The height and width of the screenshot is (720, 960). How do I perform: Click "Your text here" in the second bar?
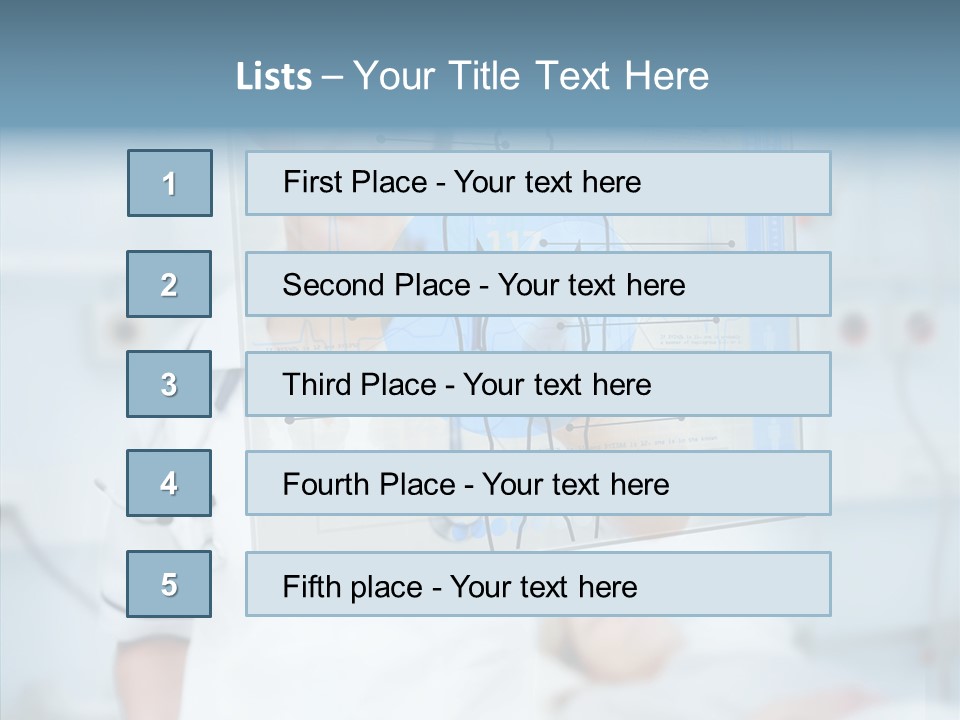tap(591, 285)
